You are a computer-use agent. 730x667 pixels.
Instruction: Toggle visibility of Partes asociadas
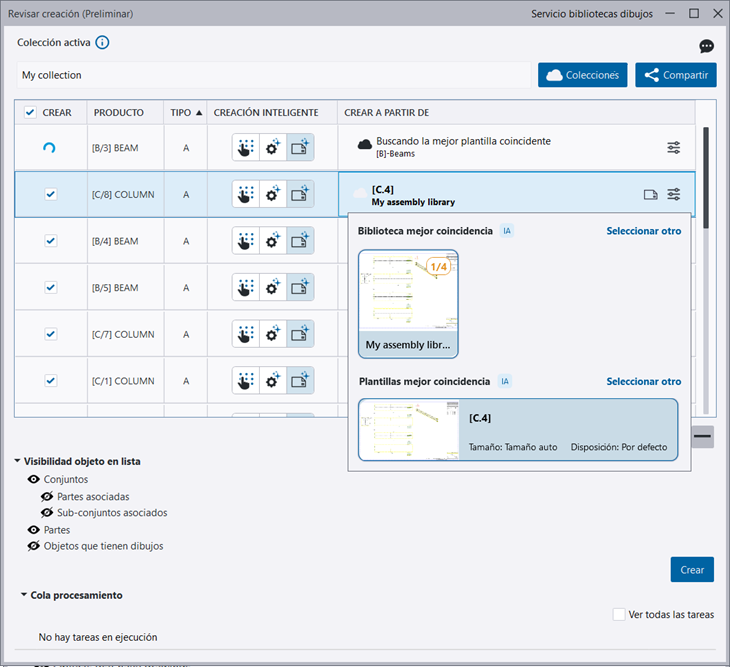47,496
